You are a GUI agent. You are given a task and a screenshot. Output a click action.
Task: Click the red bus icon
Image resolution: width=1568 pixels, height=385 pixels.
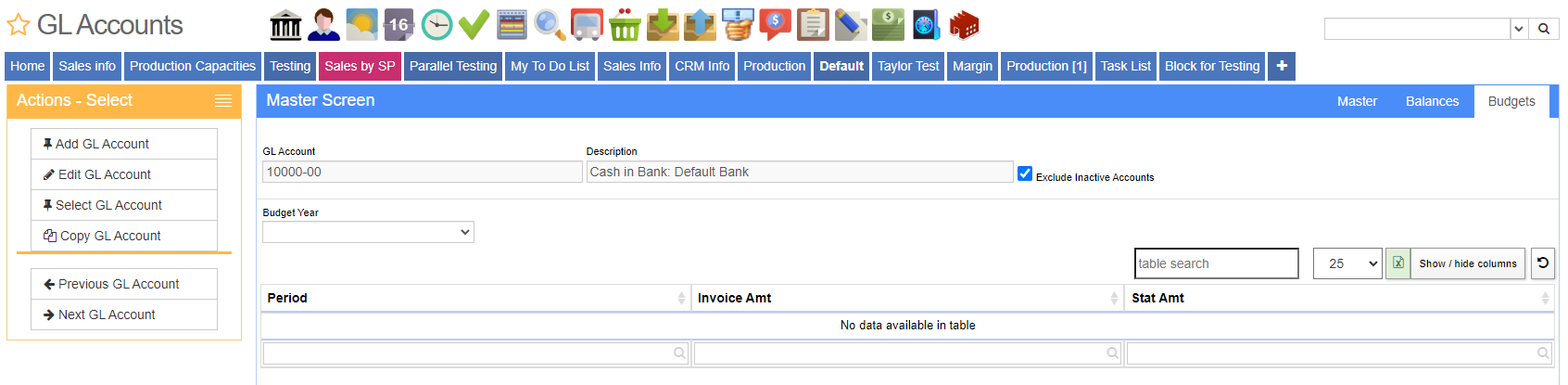pos(587,25)
